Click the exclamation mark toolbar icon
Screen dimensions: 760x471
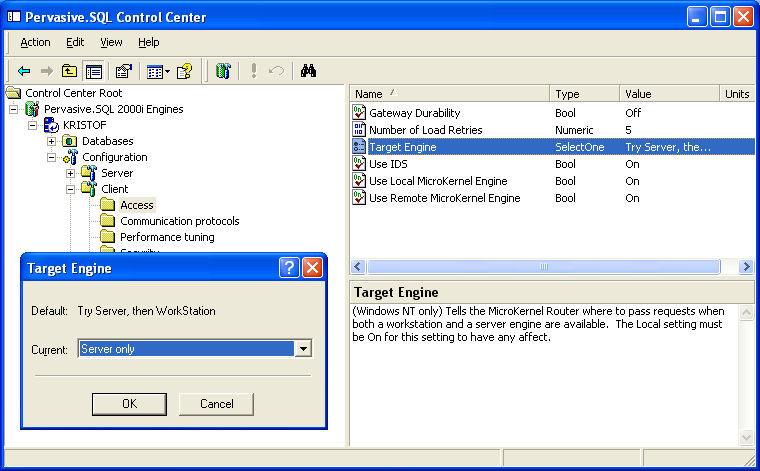click(253, 71)
